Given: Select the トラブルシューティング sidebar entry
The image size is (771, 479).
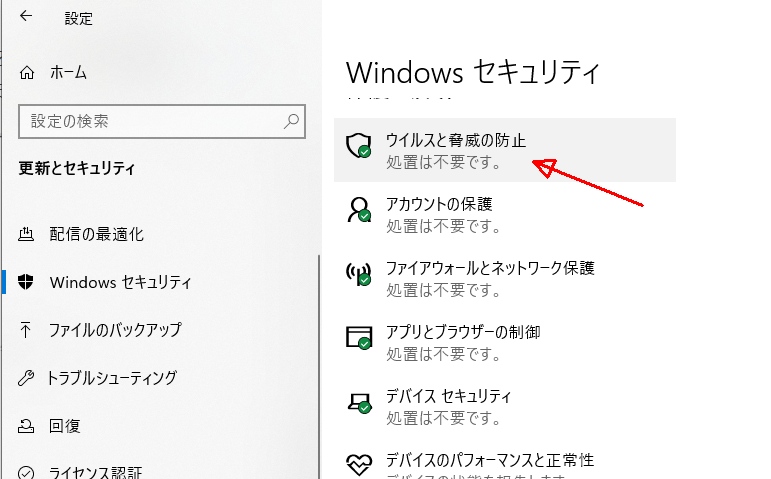Looking at the screenshot, I should pos(113,378).
